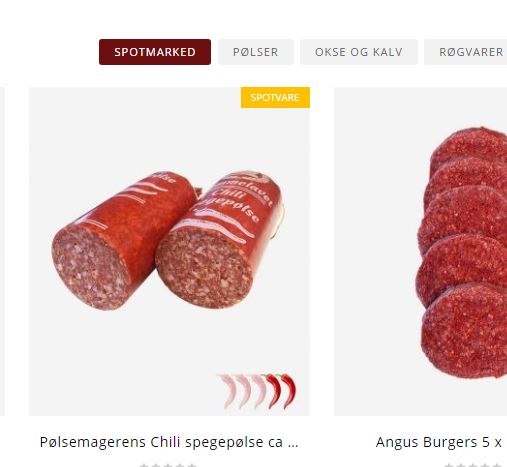Click the last red chili heat icon
Screen dimensions: 507x467
(288, 391)
